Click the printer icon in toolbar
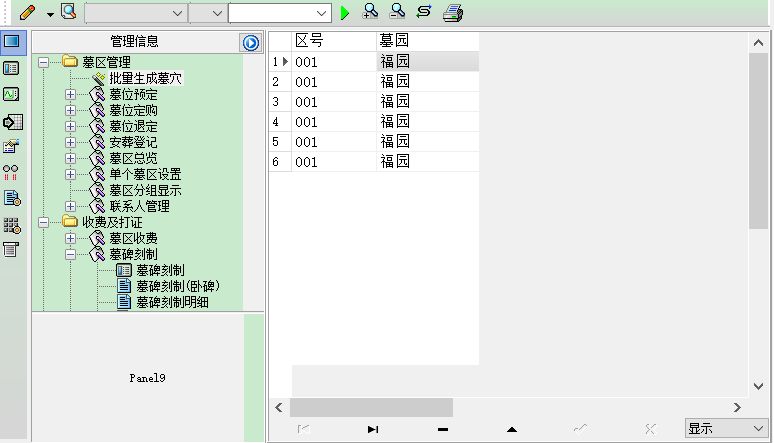 [x=453, y=13]
